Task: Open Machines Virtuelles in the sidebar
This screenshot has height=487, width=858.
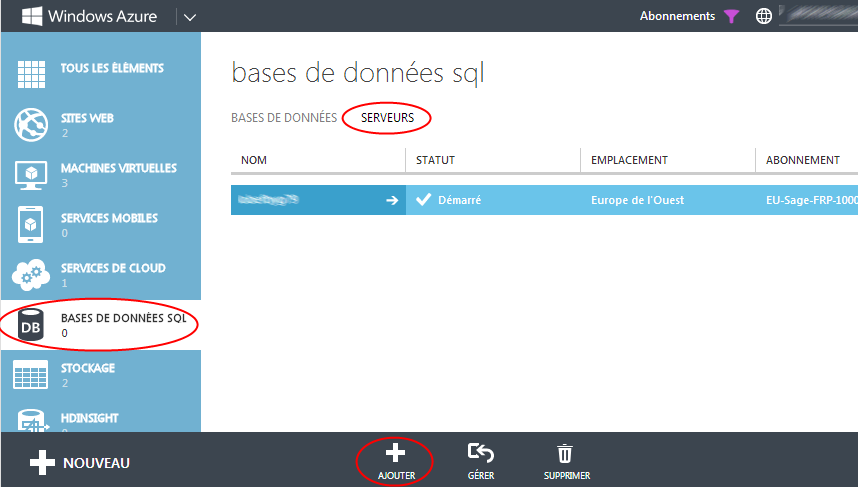Action: pyautogui.click(x=119, y=168)
